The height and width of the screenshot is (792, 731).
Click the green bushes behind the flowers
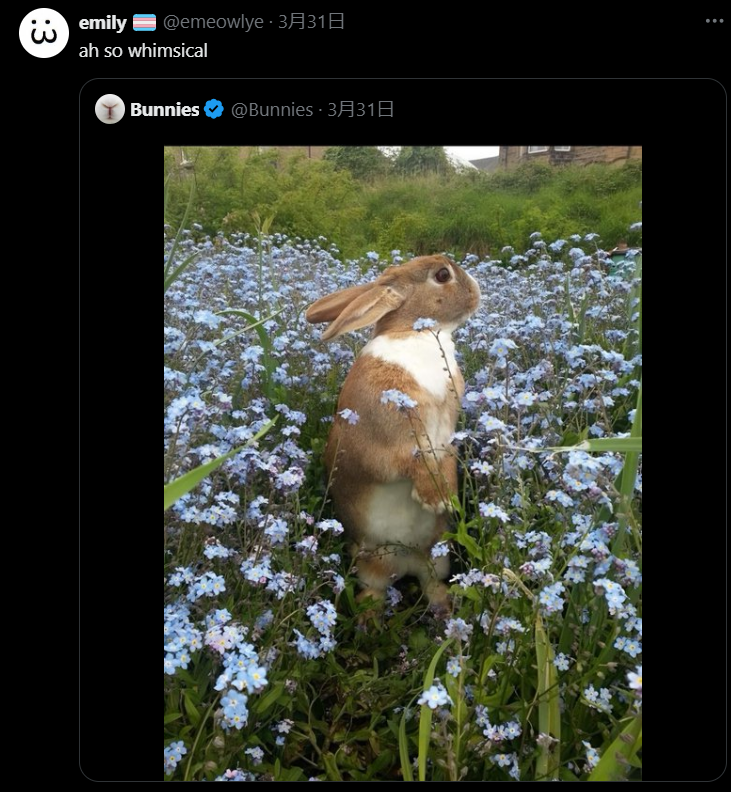click(403, 207)
